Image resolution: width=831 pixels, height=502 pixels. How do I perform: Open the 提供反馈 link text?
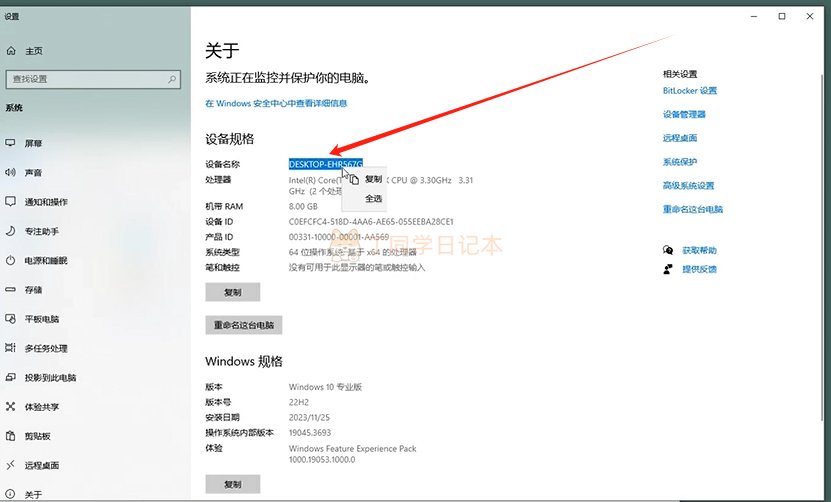pos(699,269)
